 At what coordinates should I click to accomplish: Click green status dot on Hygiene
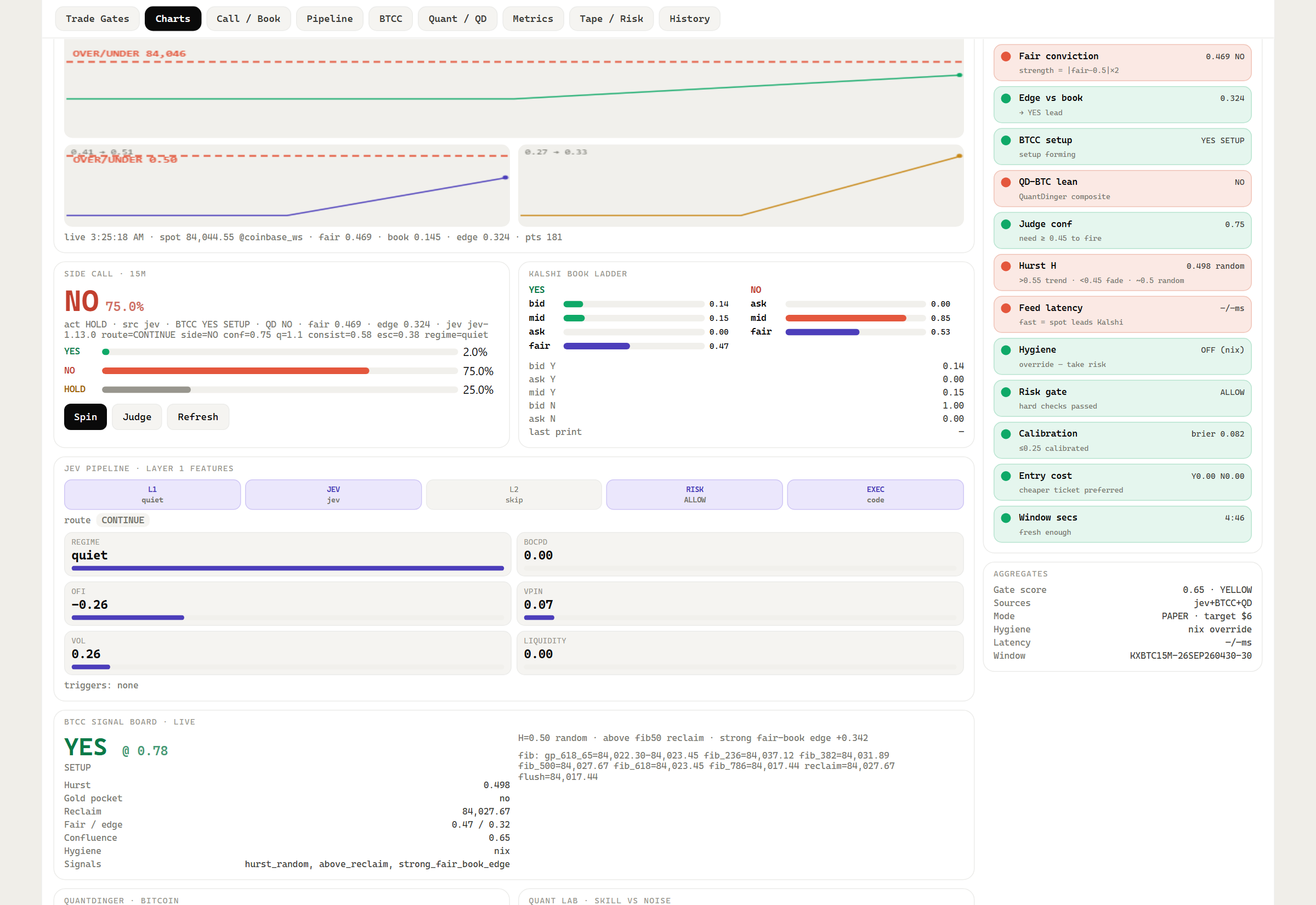click(1006, 350)
